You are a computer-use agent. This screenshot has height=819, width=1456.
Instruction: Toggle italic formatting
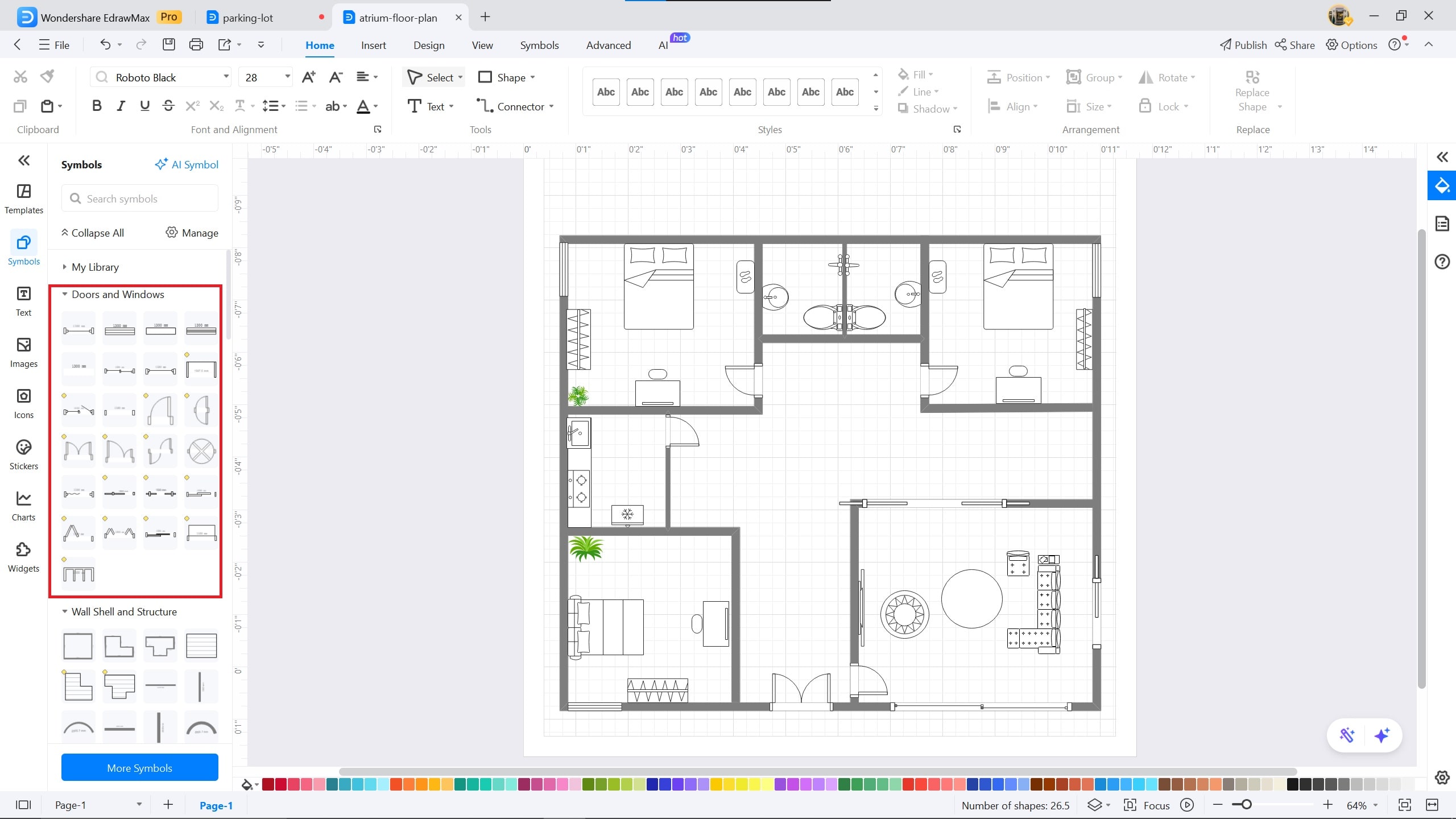tap(120, 105)
